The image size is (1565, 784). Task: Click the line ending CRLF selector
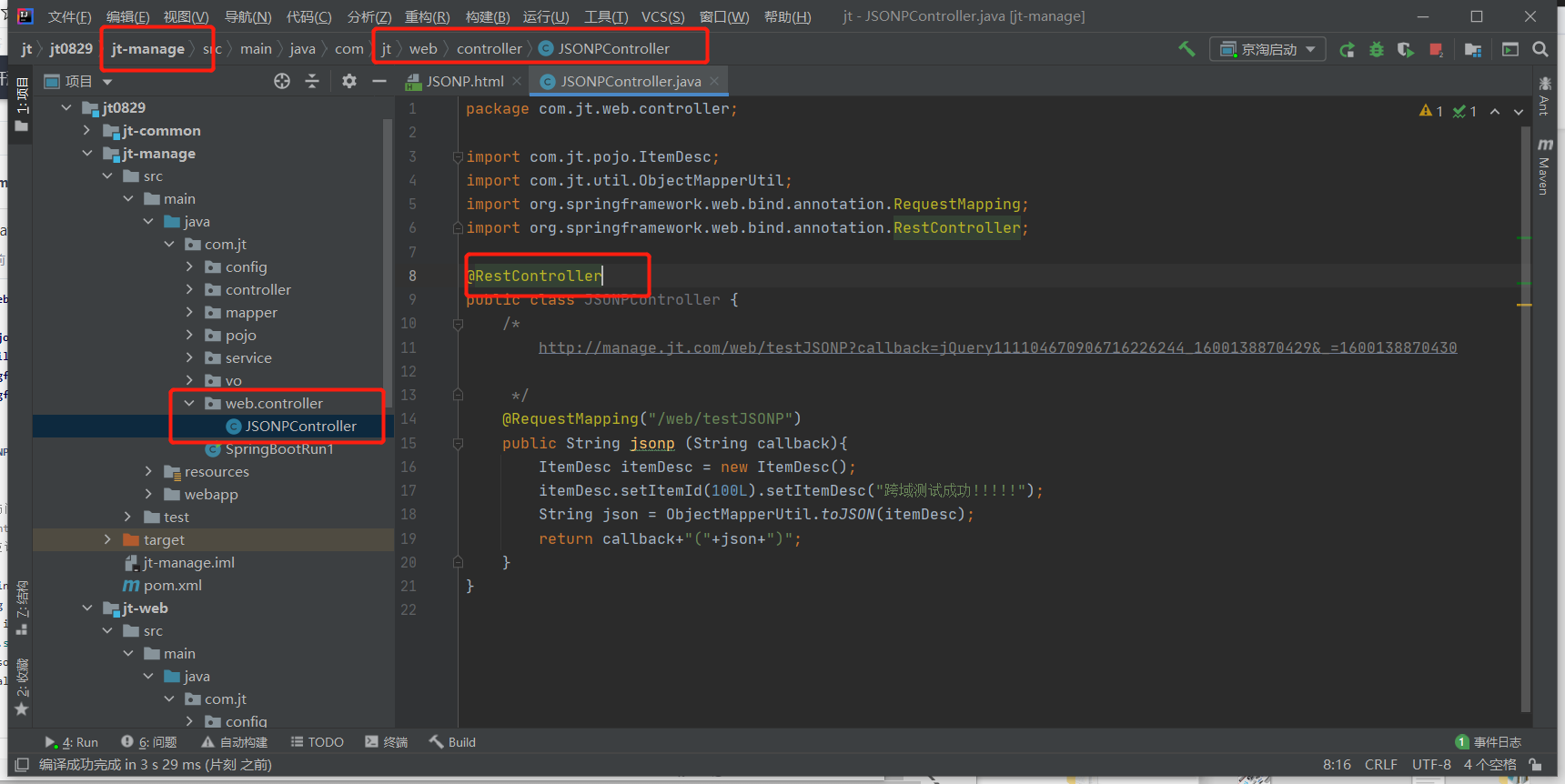(x=1380, y=765)
